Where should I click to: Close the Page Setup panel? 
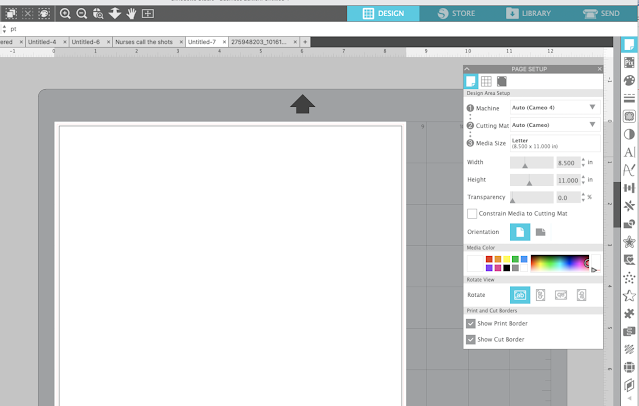599,69
